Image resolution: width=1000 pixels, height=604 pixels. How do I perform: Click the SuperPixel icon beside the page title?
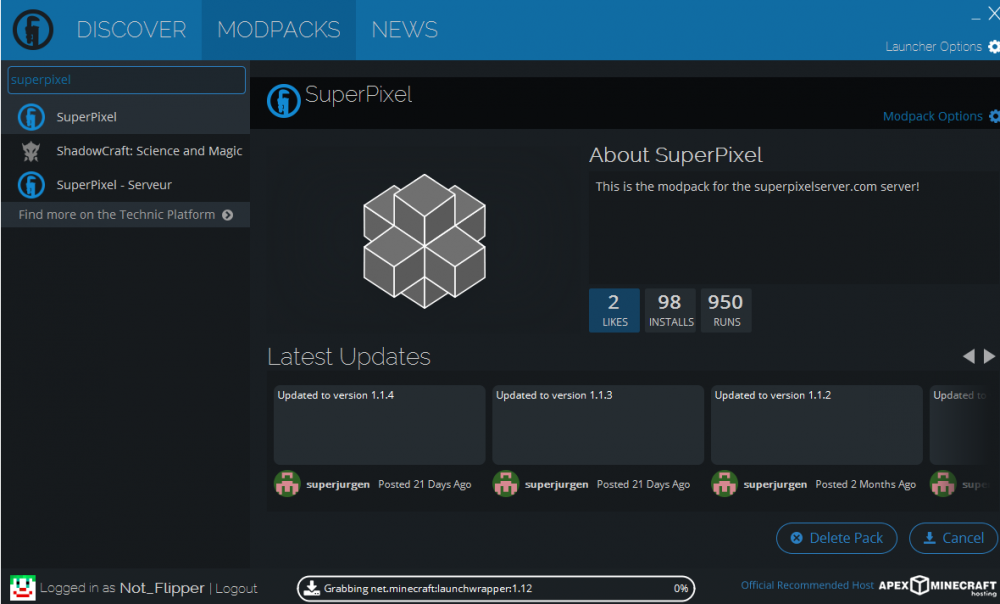283,100
